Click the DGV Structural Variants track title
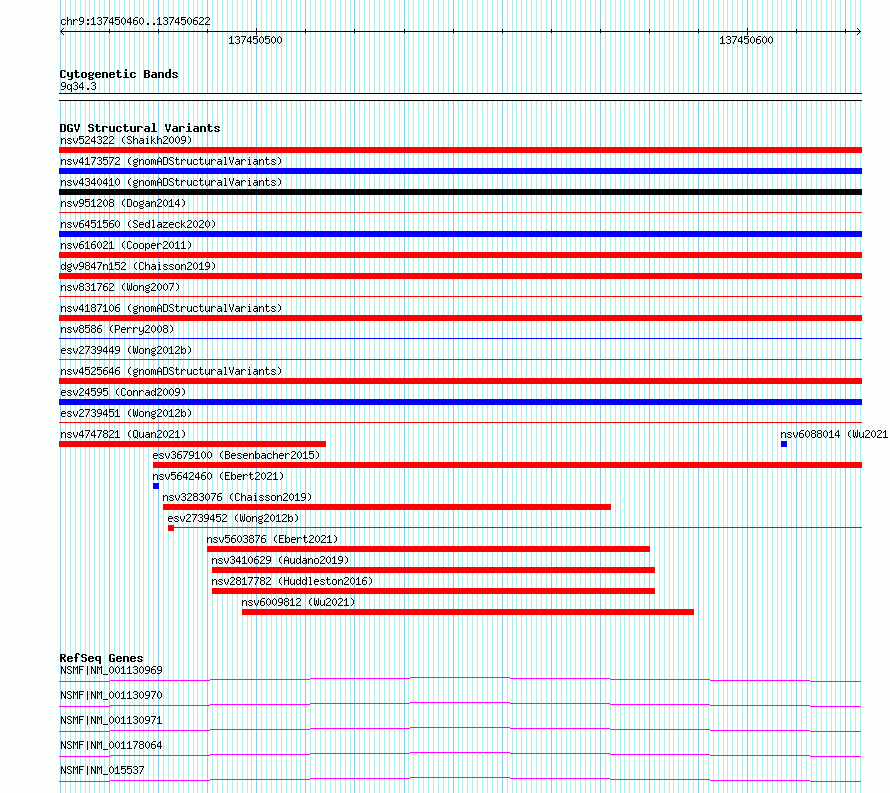The width and height of the screenshot is (890, 793). coord(140,128)
